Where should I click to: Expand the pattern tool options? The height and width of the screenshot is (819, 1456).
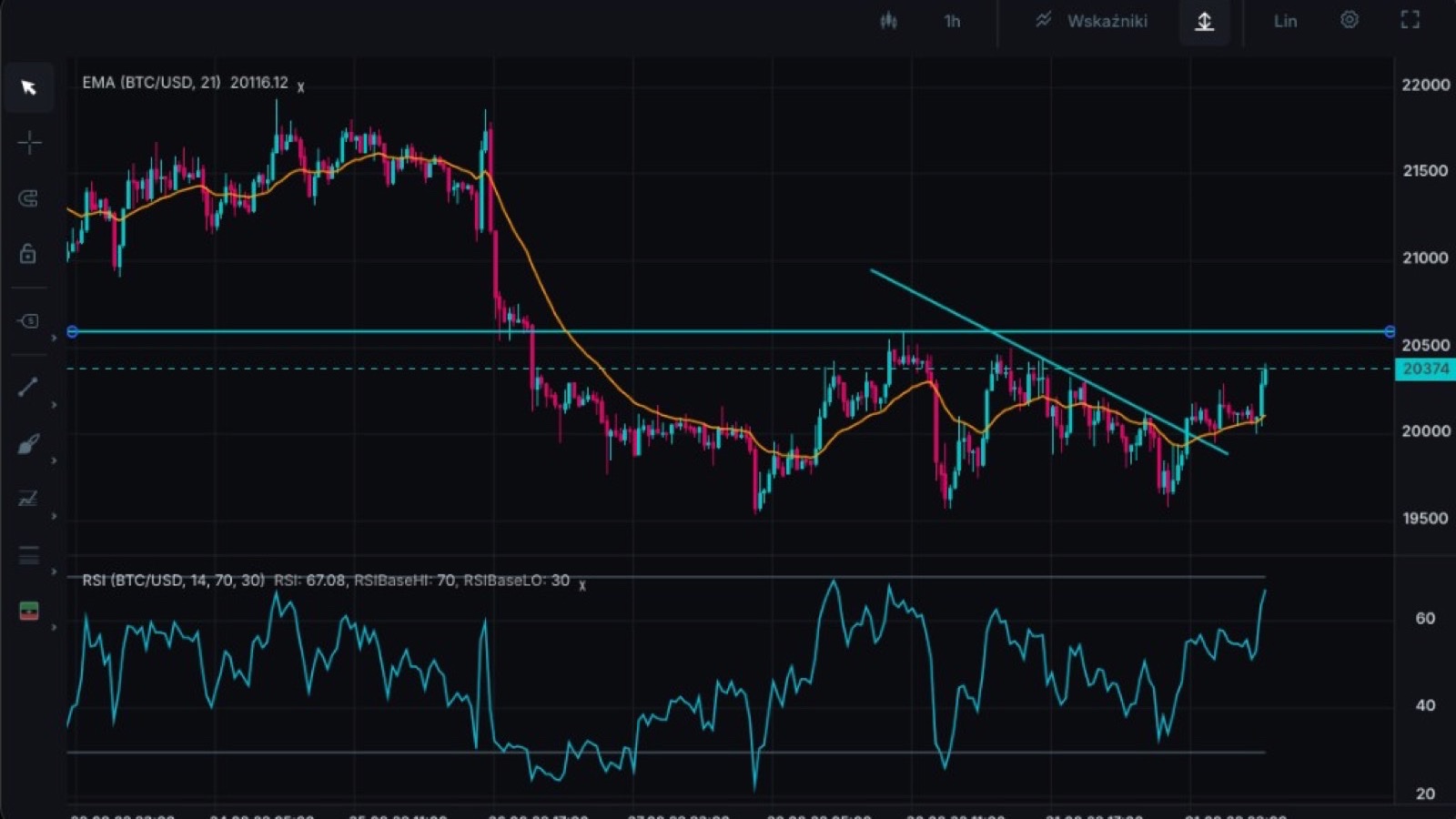(54, 516)
